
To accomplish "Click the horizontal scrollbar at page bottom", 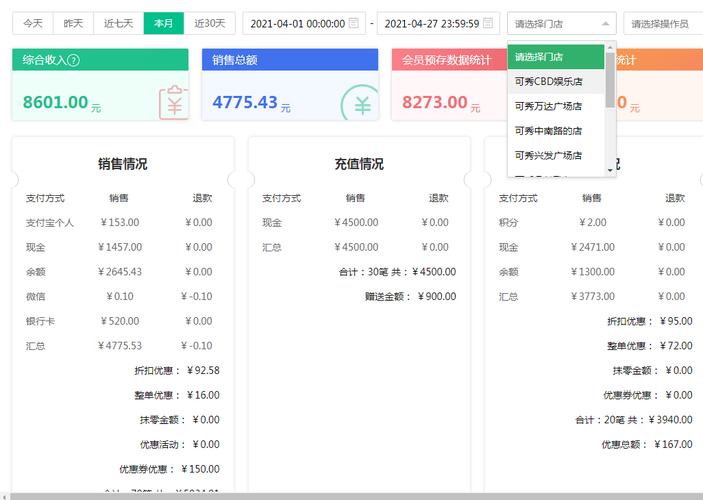I will [354, 496].
